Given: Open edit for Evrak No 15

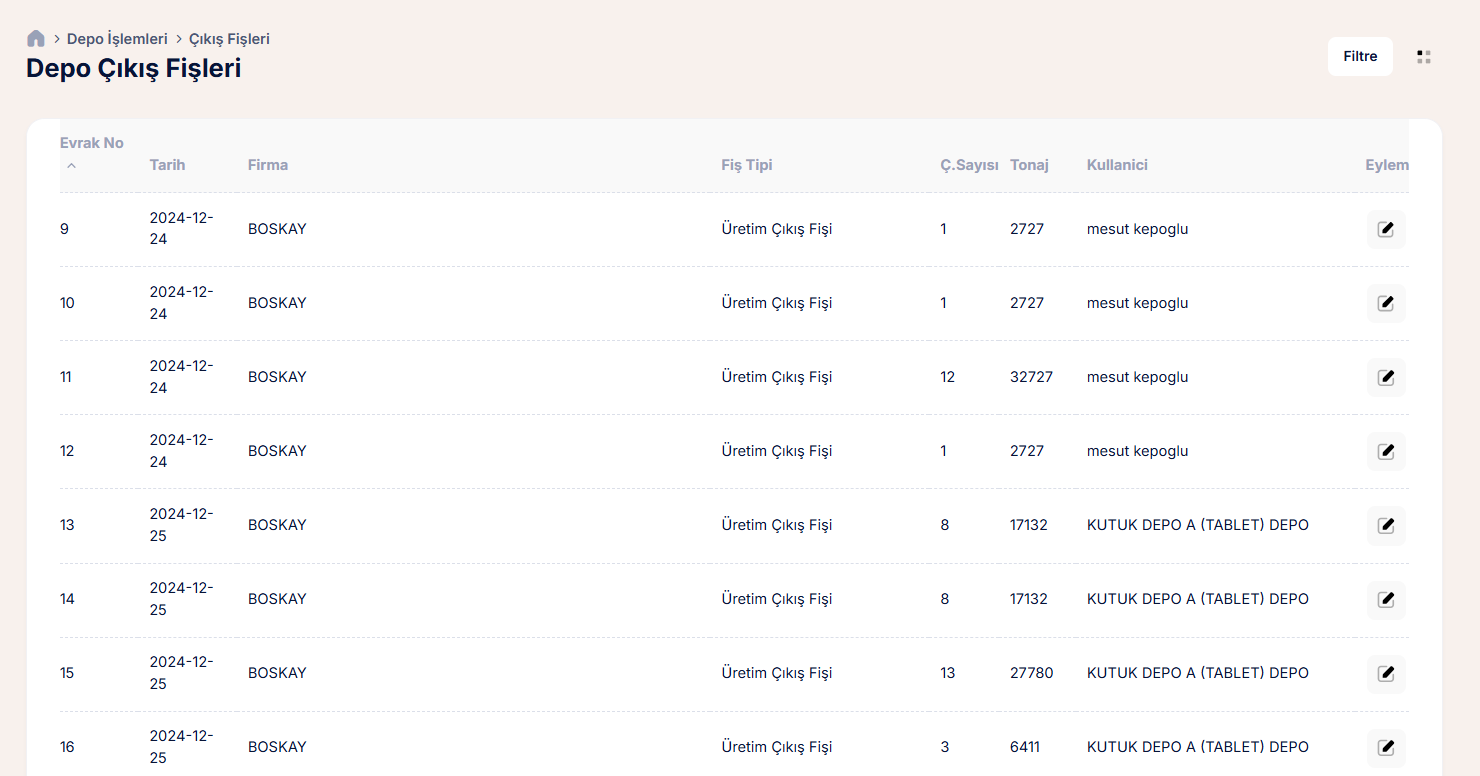Looking at the screenshot, I should [1386, 673].
